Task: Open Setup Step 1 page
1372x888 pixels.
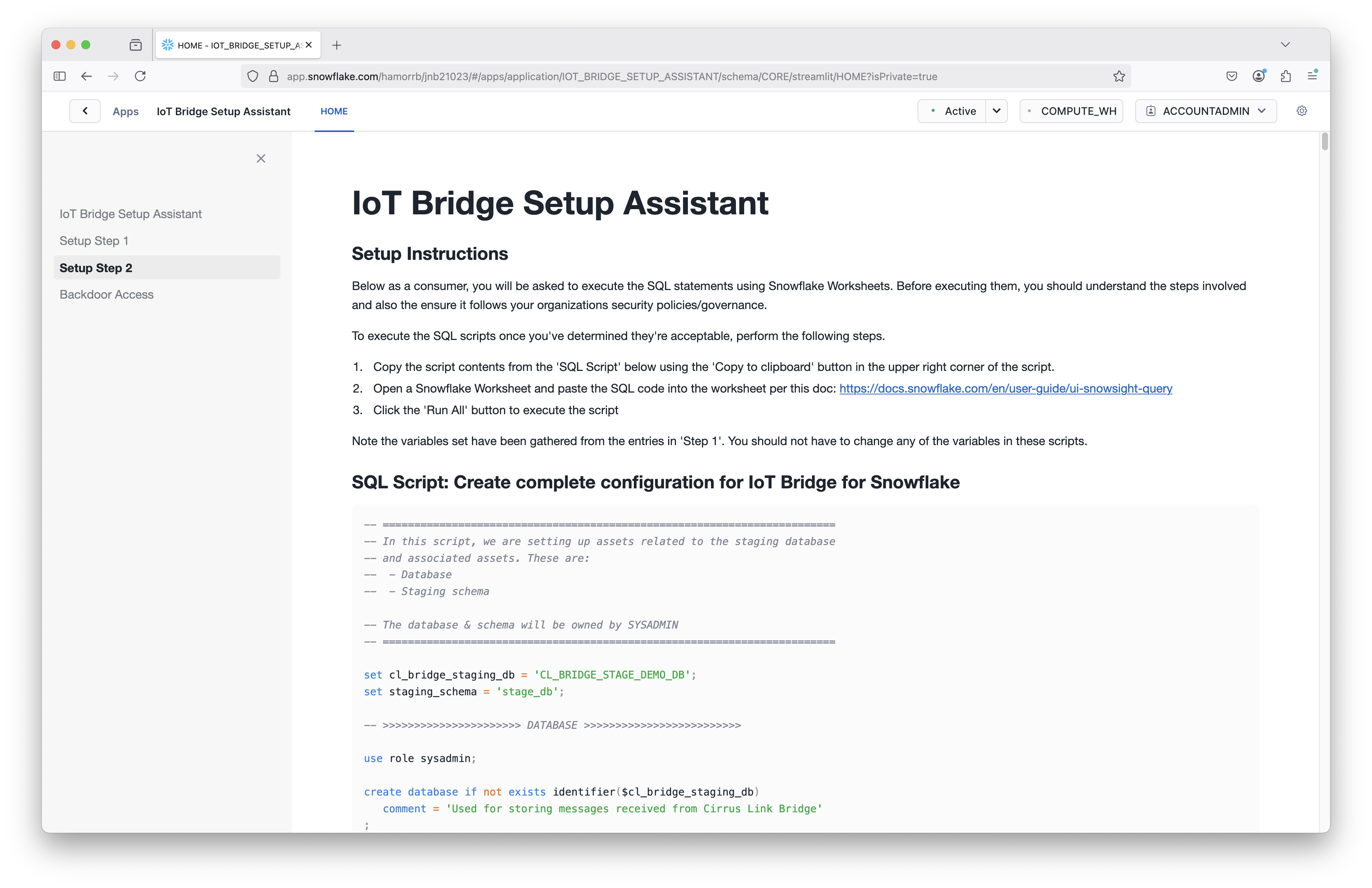Action: coord(94,241)
